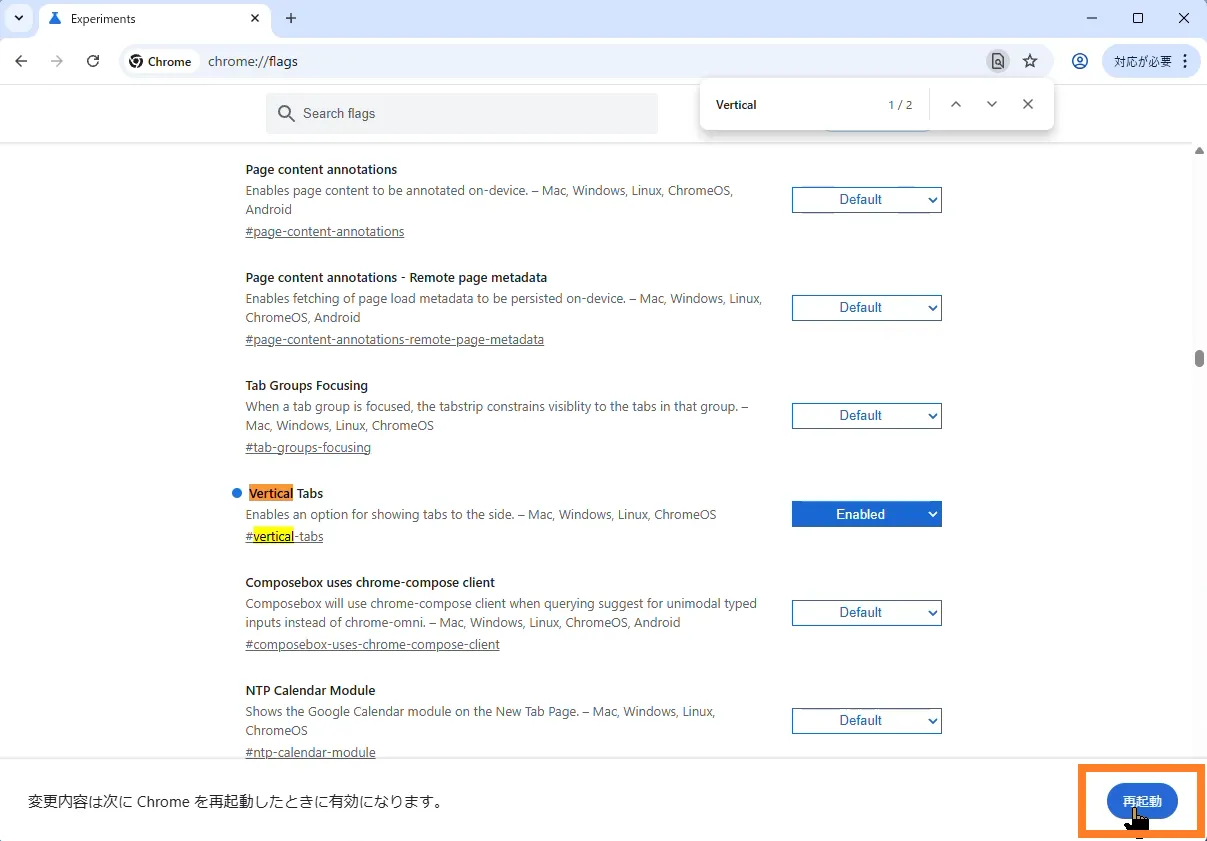
Task: Reload the chrome://flags page
Action: (x=93, y=61)
